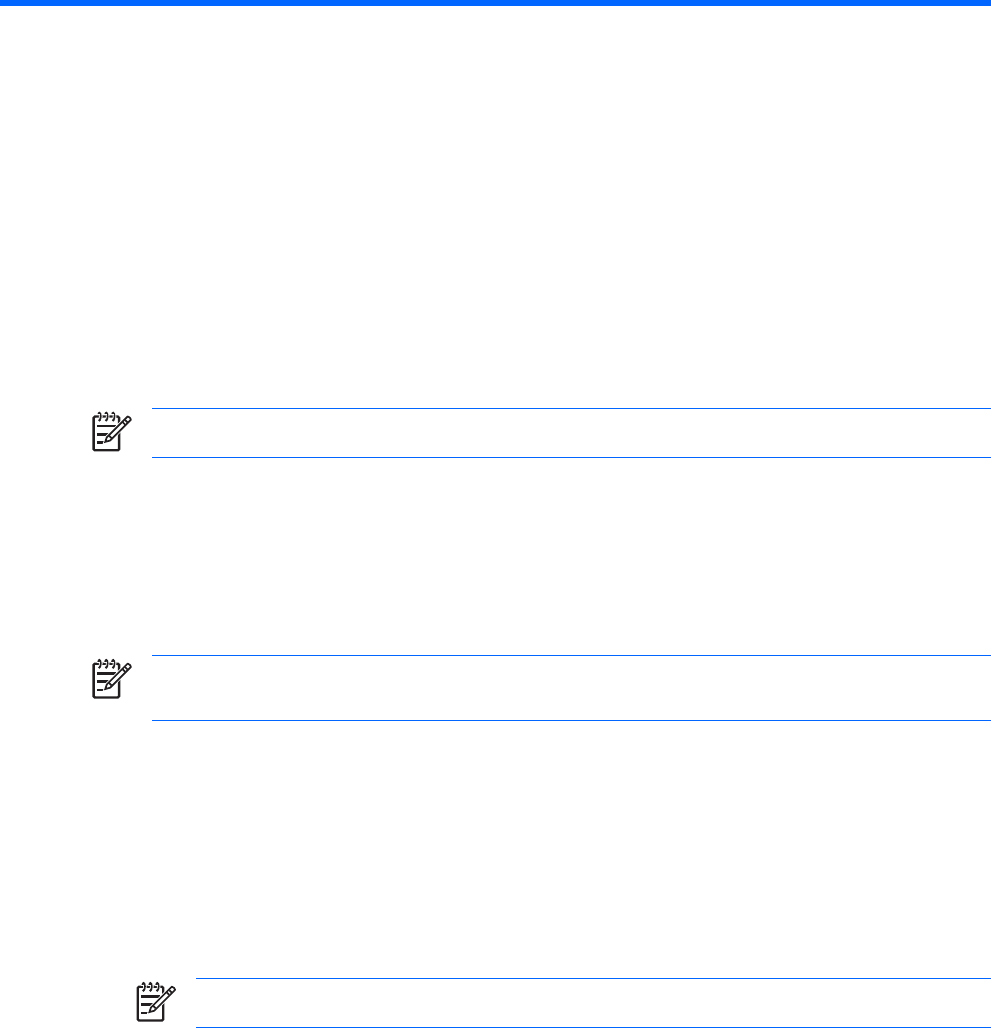Viewport: 992px width, 1028px height.
Task: Click the upper blue rule of the middle note
Action: [x=571, y=656]
